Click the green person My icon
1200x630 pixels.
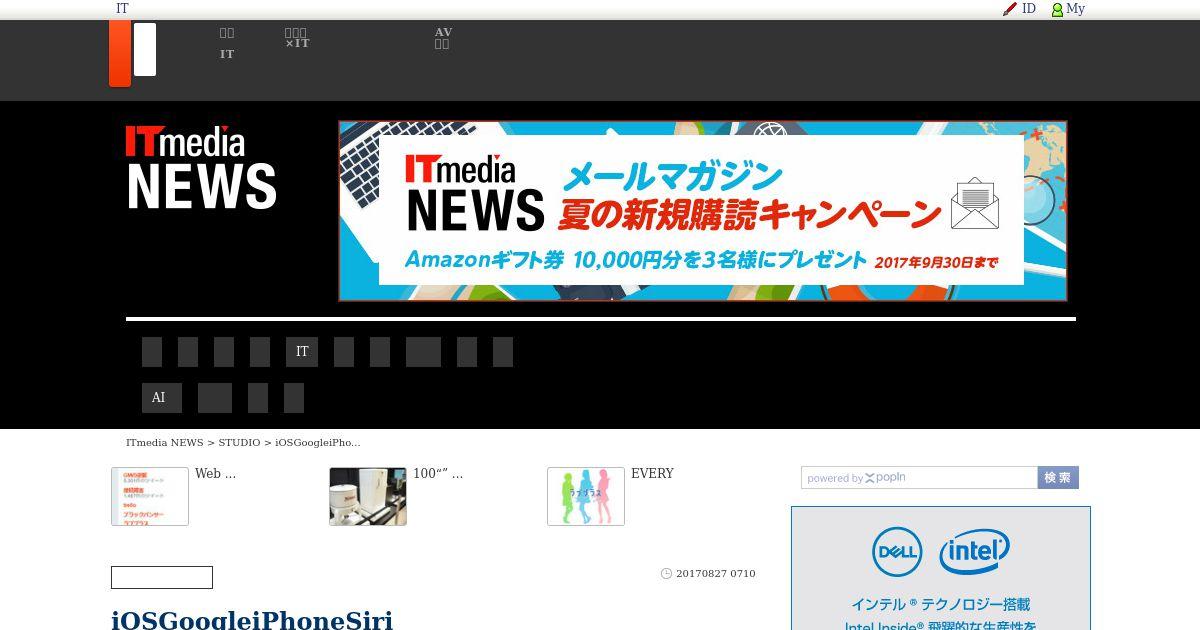1057,9
